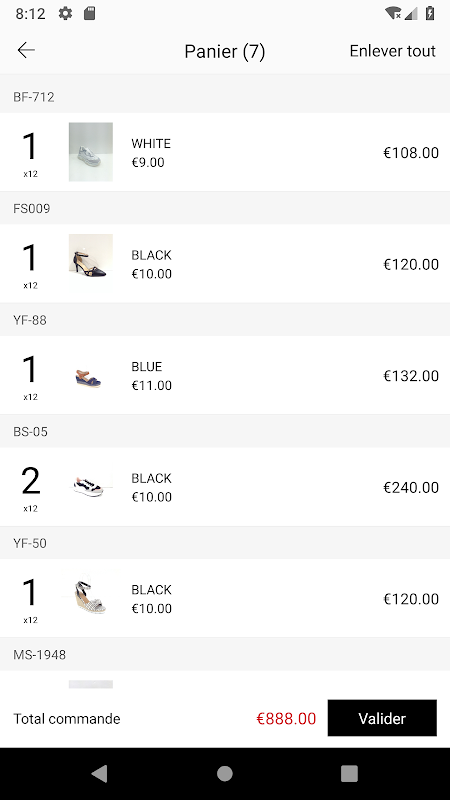Click the Valider button
Screen dimensions: 450x800
tap(382, 718)
